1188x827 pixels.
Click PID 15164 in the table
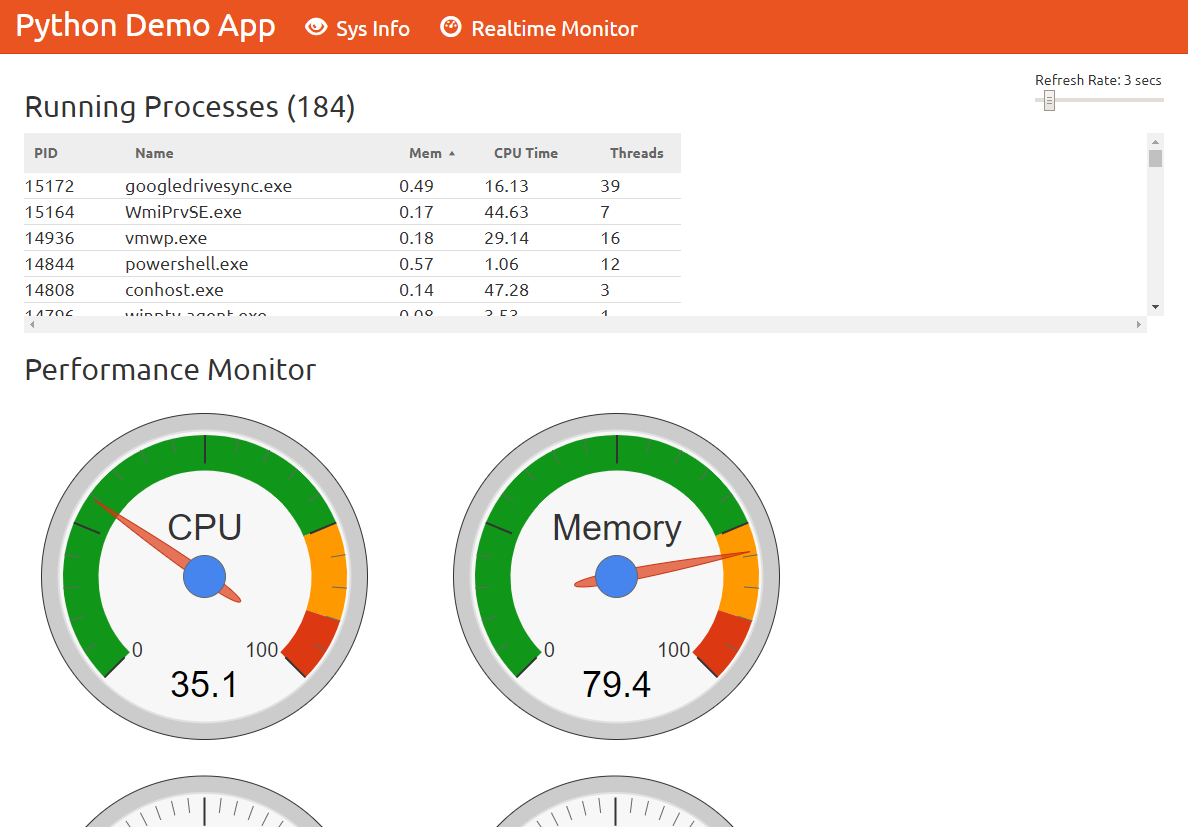[x=49, y=212]
